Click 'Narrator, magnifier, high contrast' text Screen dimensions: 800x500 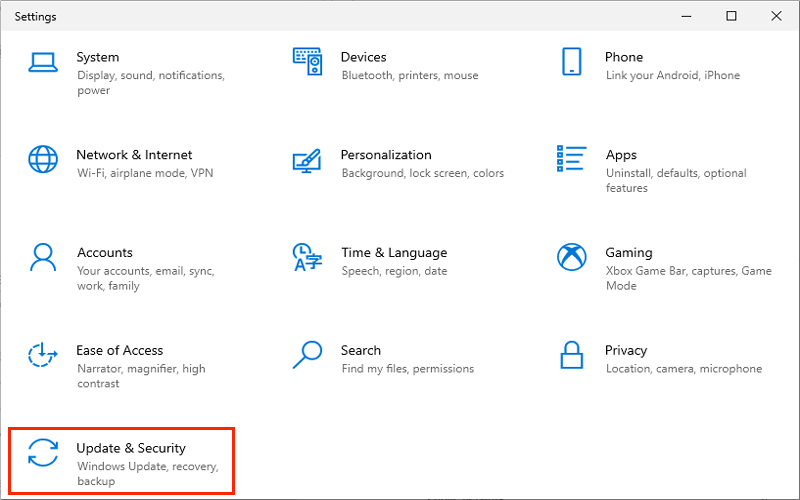141,376
